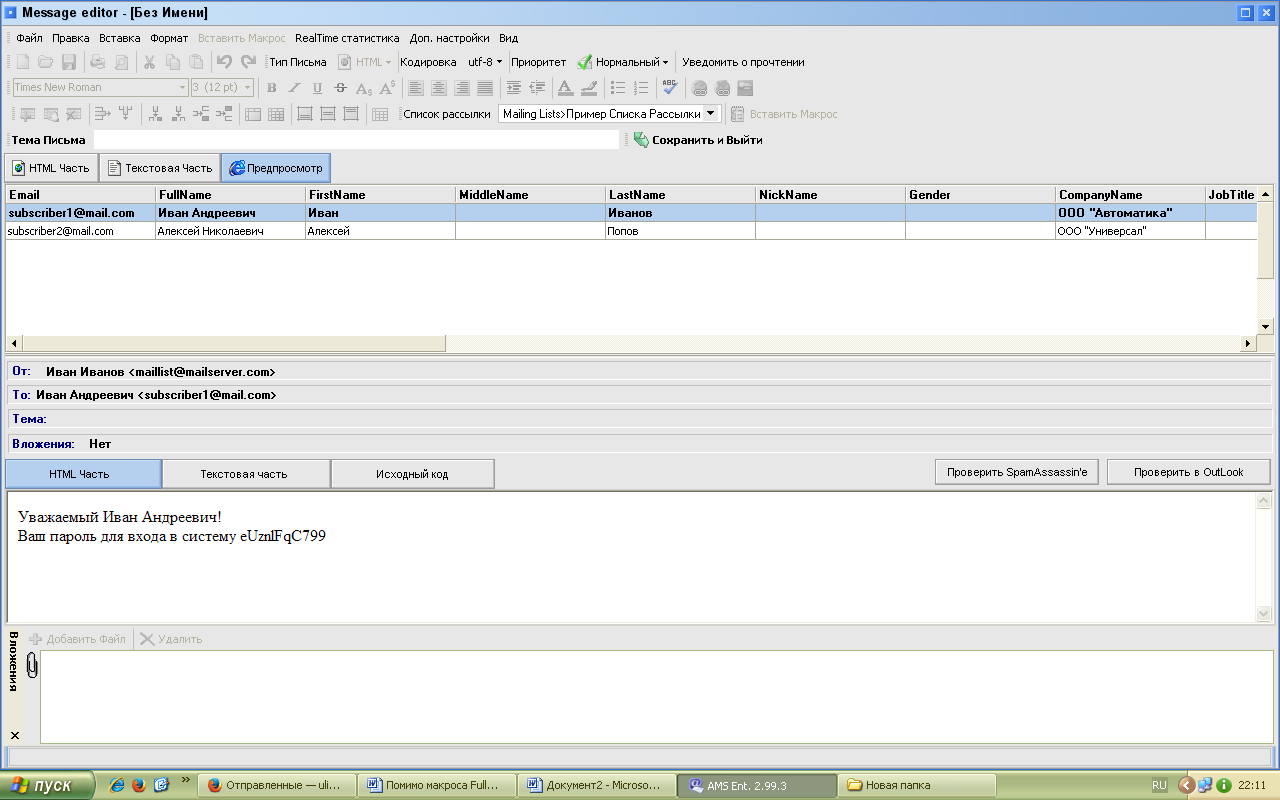
Task: Open the Правка menu
Action: tap(71, 38)
